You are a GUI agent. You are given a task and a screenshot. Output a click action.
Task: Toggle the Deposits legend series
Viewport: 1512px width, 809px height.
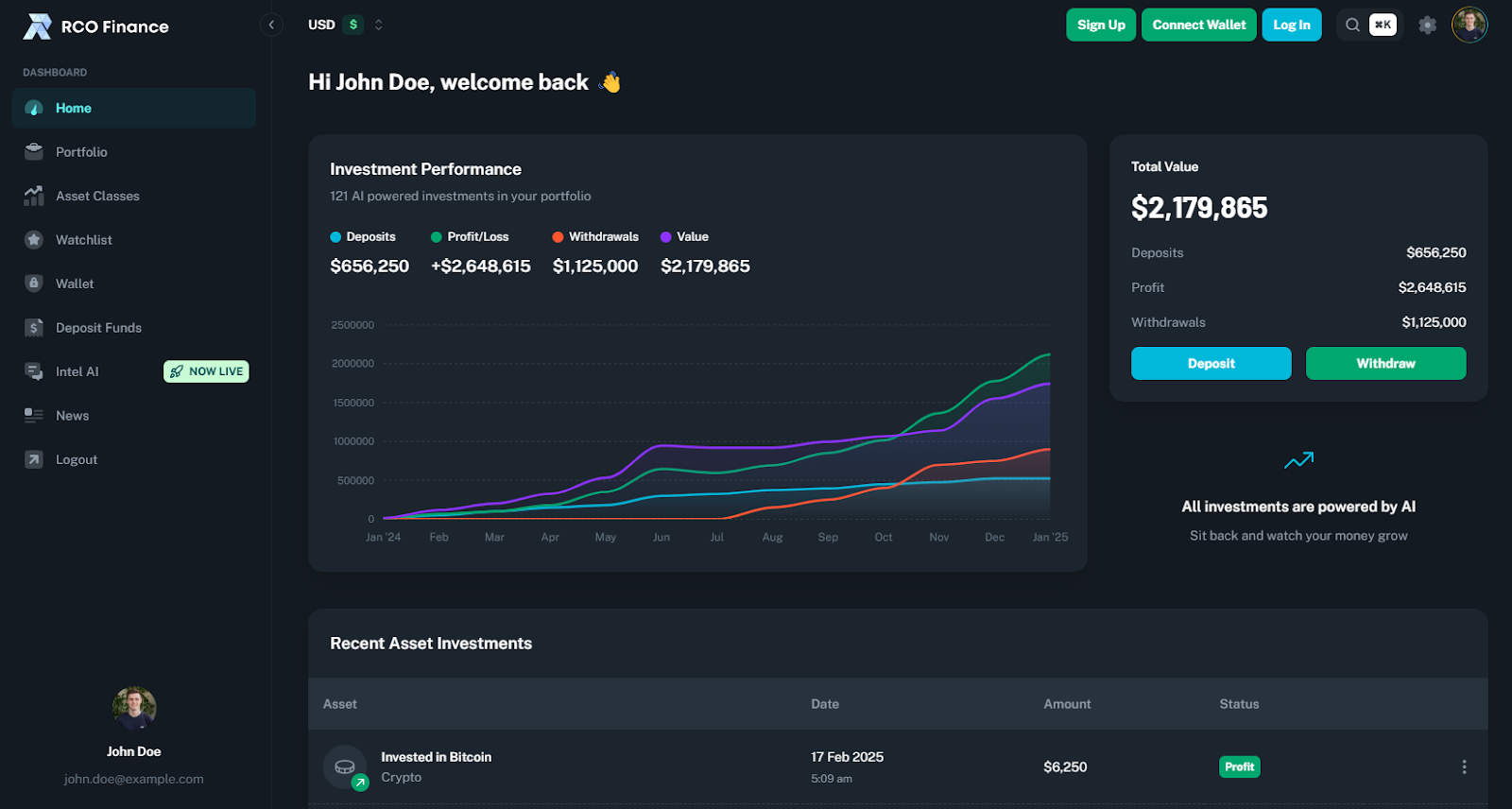pyautogui.click(x=363, y=237)
